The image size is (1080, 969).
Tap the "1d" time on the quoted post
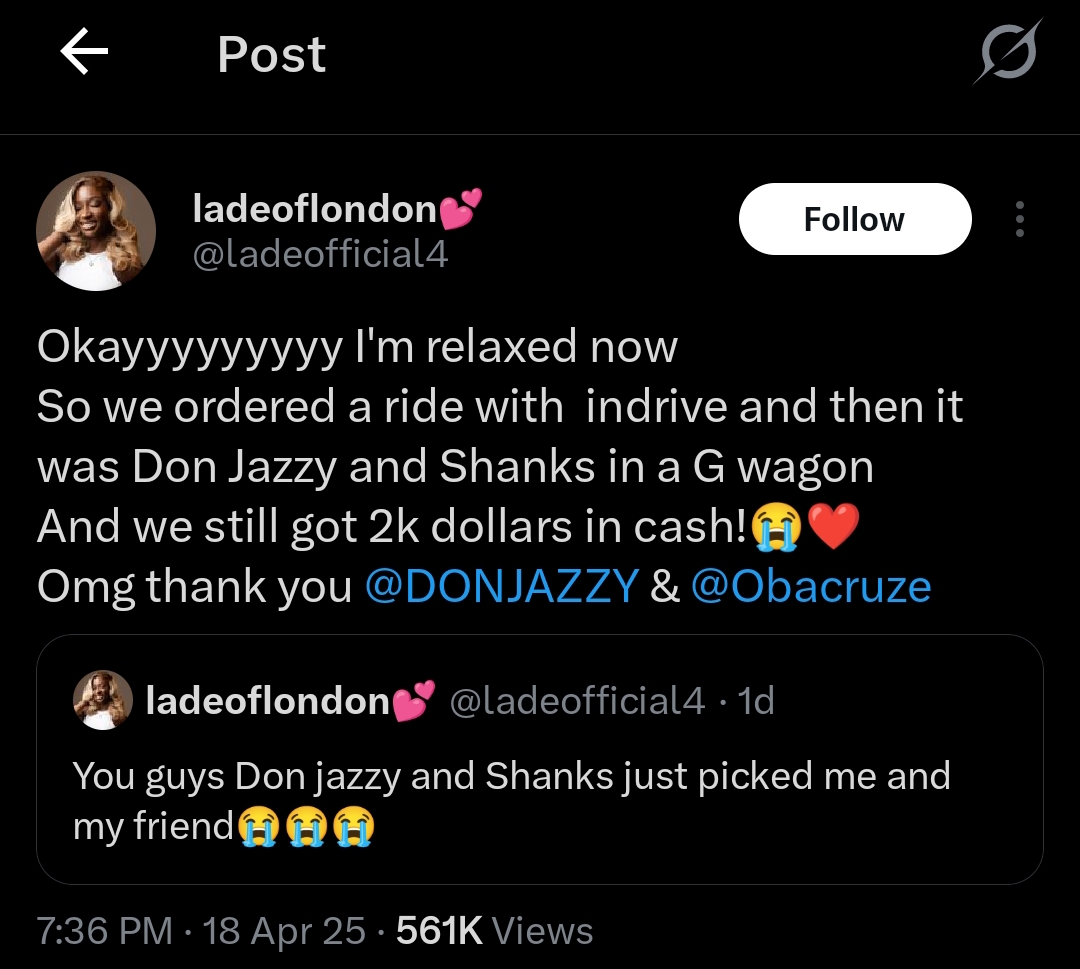coord(755,701)
